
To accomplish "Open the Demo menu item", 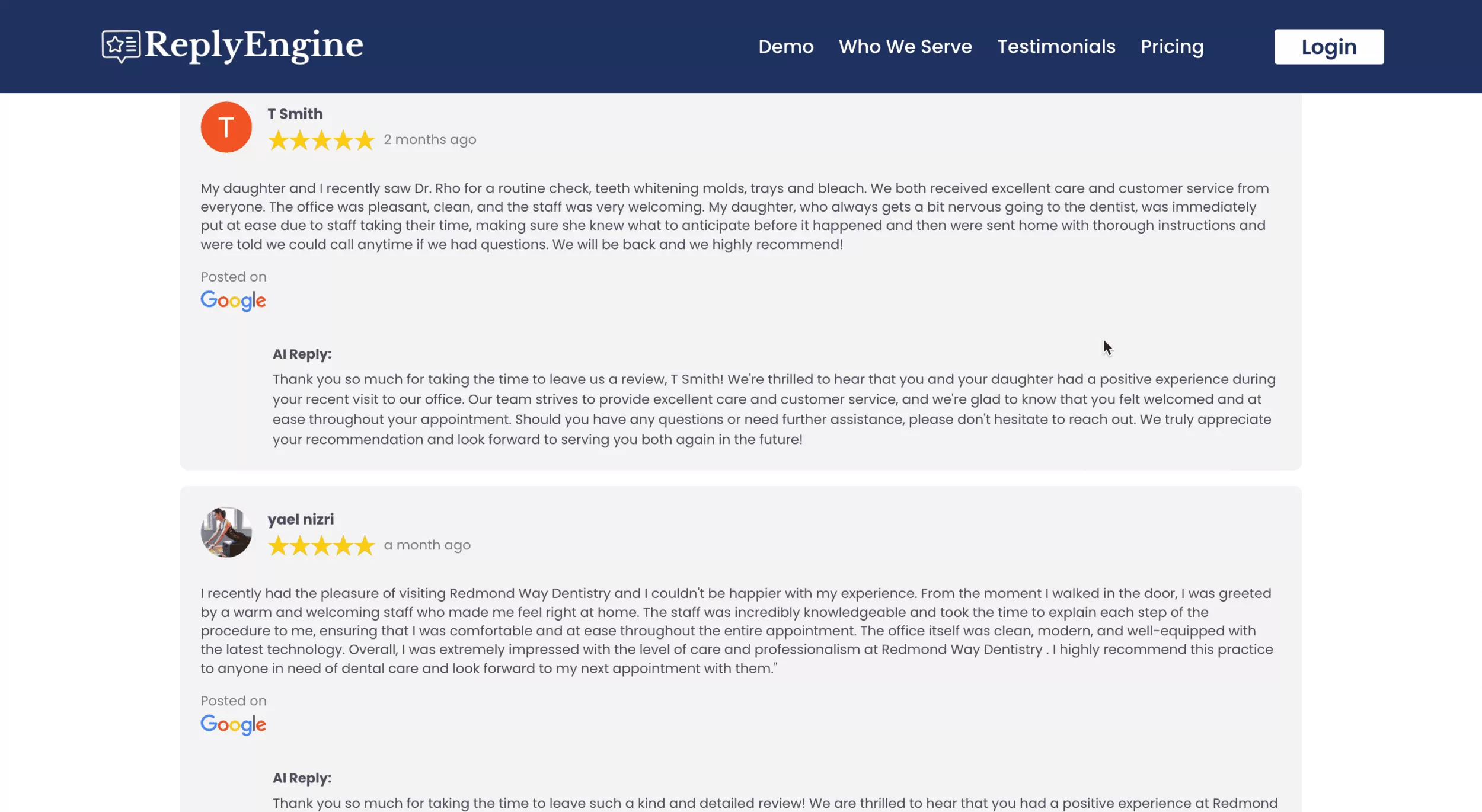I will (785, 47).
